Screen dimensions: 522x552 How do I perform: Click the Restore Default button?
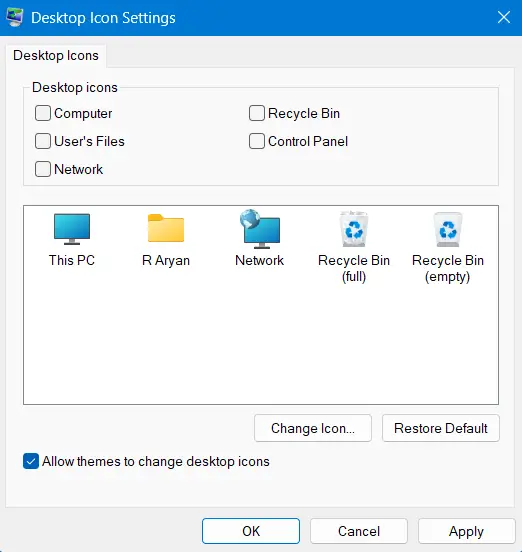[x=441, y=428]
